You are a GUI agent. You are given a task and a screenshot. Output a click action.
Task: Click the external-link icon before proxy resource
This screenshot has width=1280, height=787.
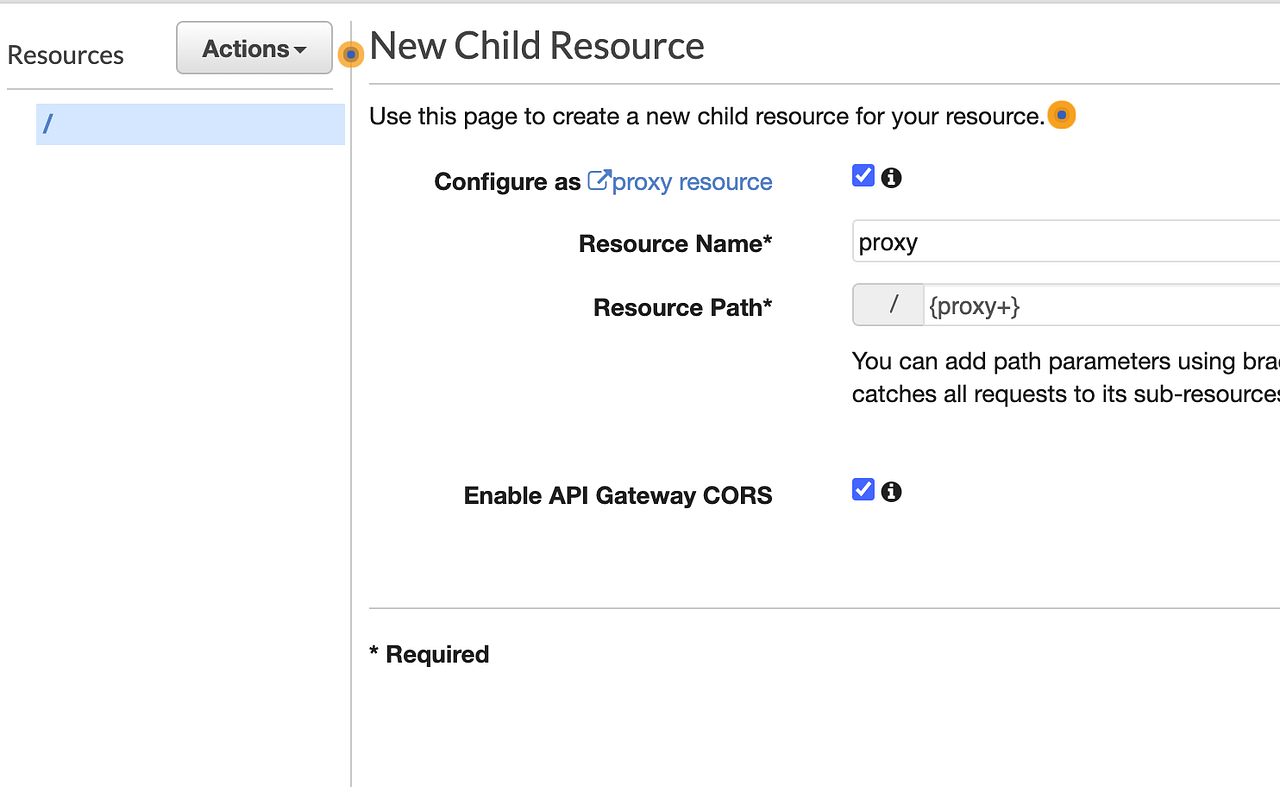pyautogui.click(x=598, y=180)
